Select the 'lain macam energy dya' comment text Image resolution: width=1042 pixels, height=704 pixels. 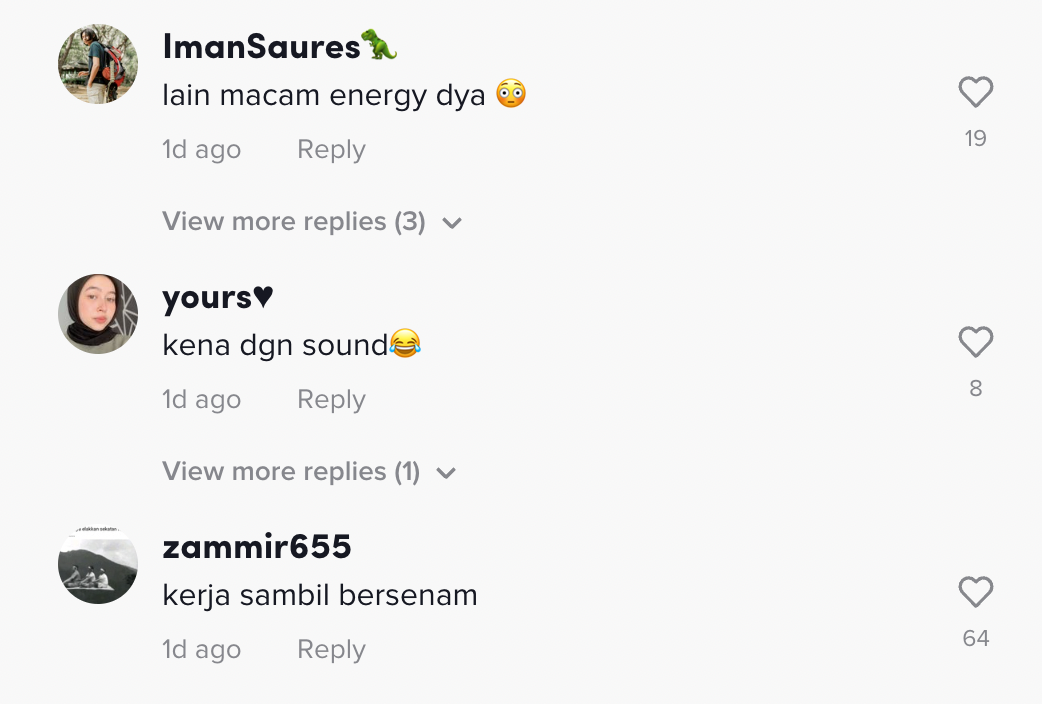pyautogui.click(x=324, y=96)
